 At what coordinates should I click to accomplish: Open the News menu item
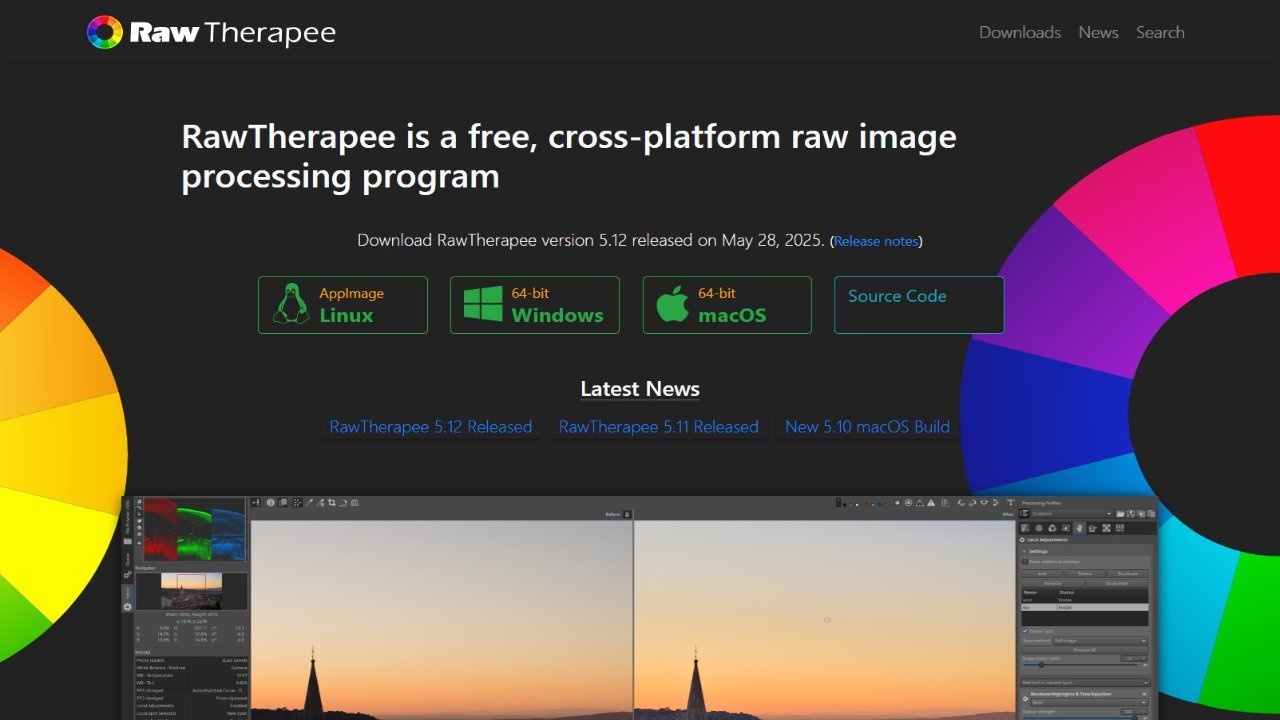click(1098, 32)
